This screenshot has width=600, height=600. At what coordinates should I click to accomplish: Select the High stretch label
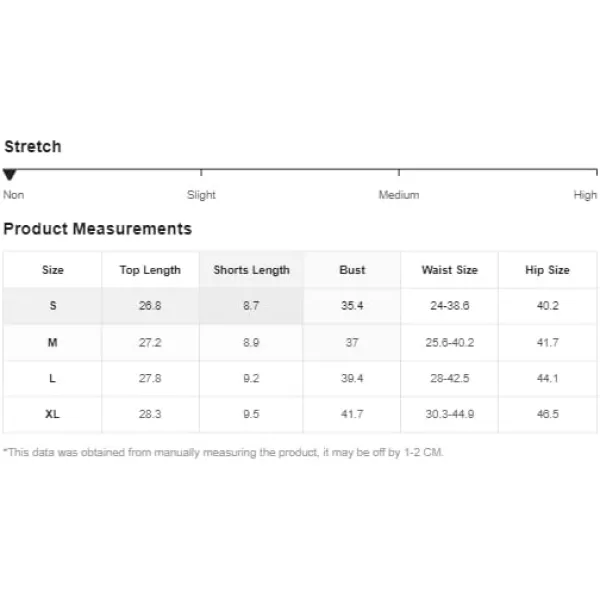click(x=585, y=195)
